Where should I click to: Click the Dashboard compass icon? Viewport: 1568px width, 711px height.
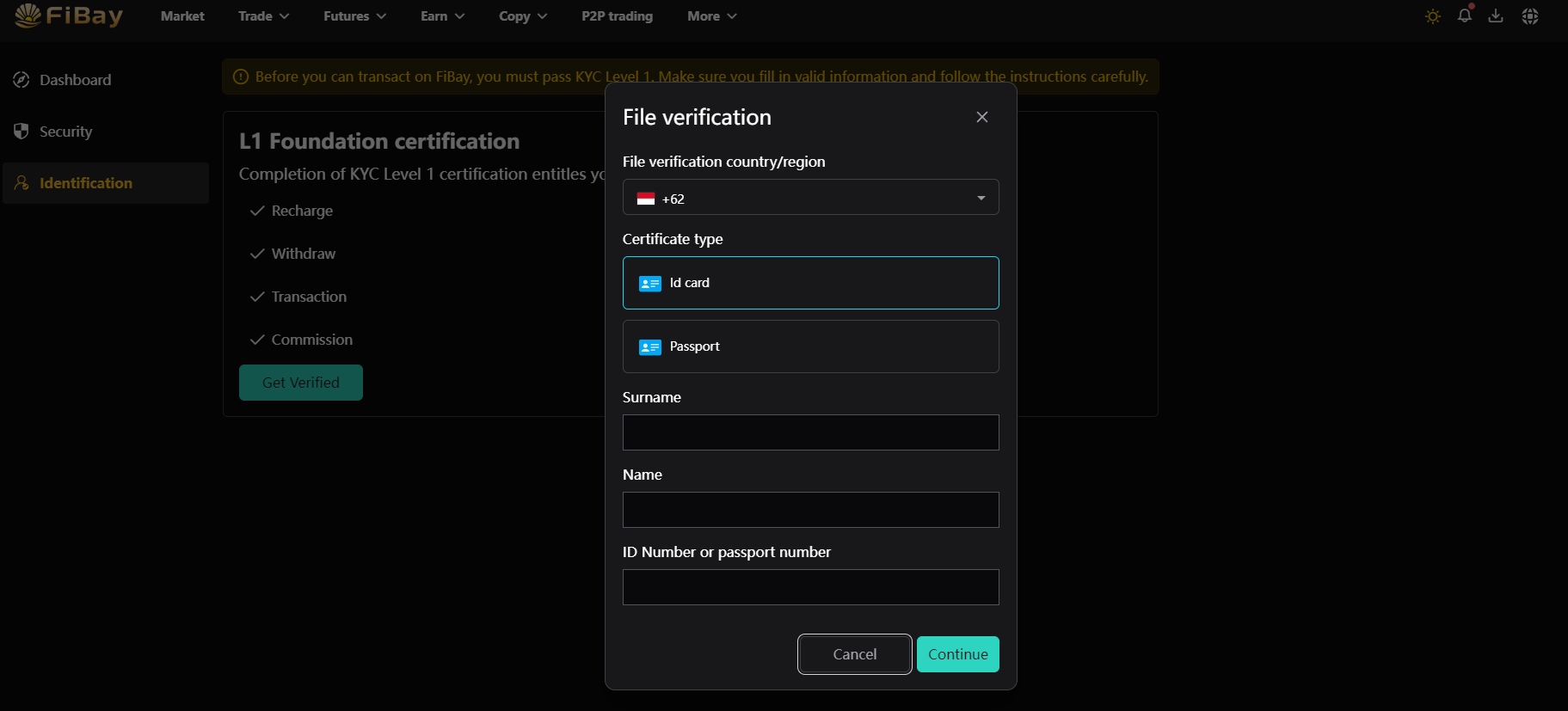pos(22,80)
